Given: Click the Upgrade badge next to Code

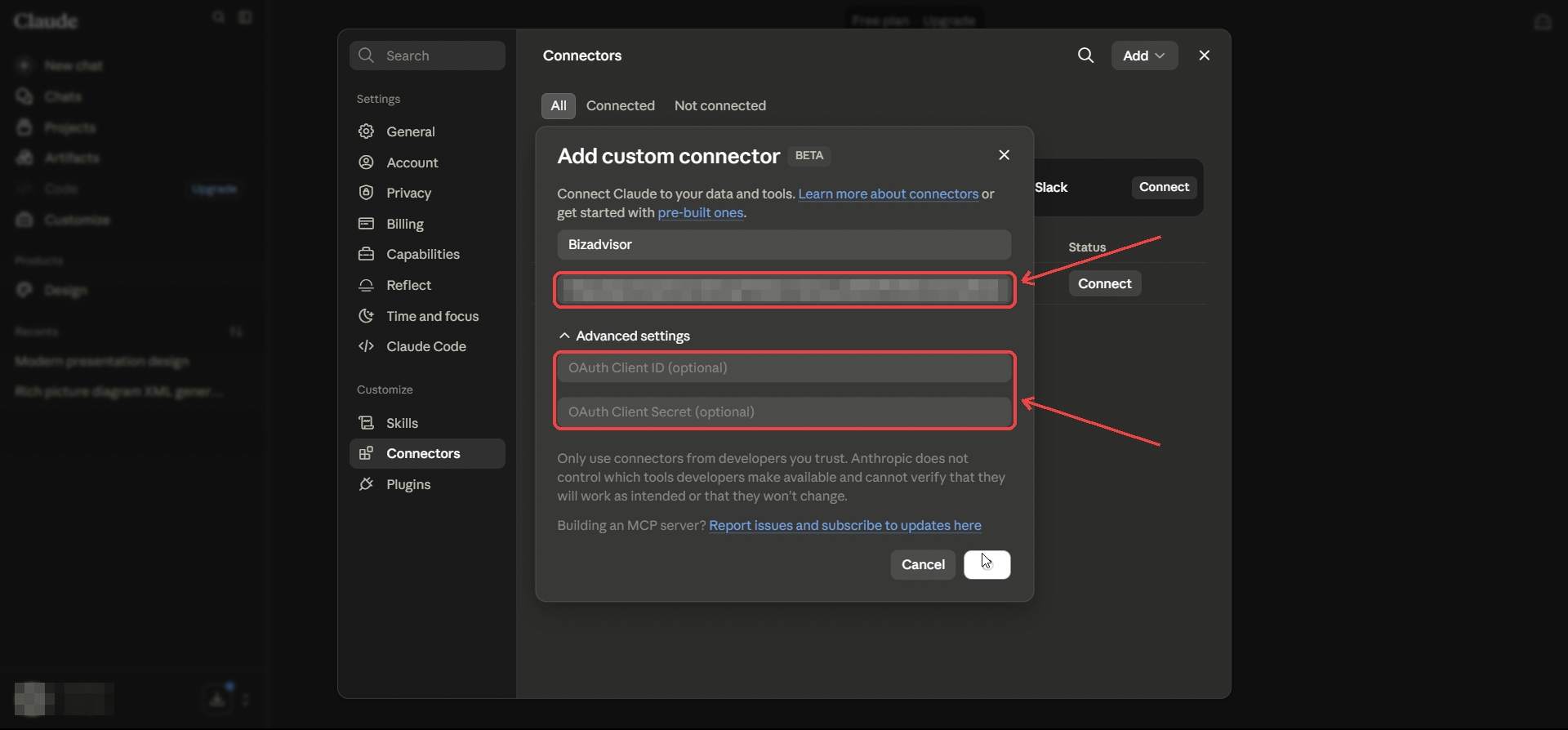Looking at the screenshot, I should pos(214,189).
